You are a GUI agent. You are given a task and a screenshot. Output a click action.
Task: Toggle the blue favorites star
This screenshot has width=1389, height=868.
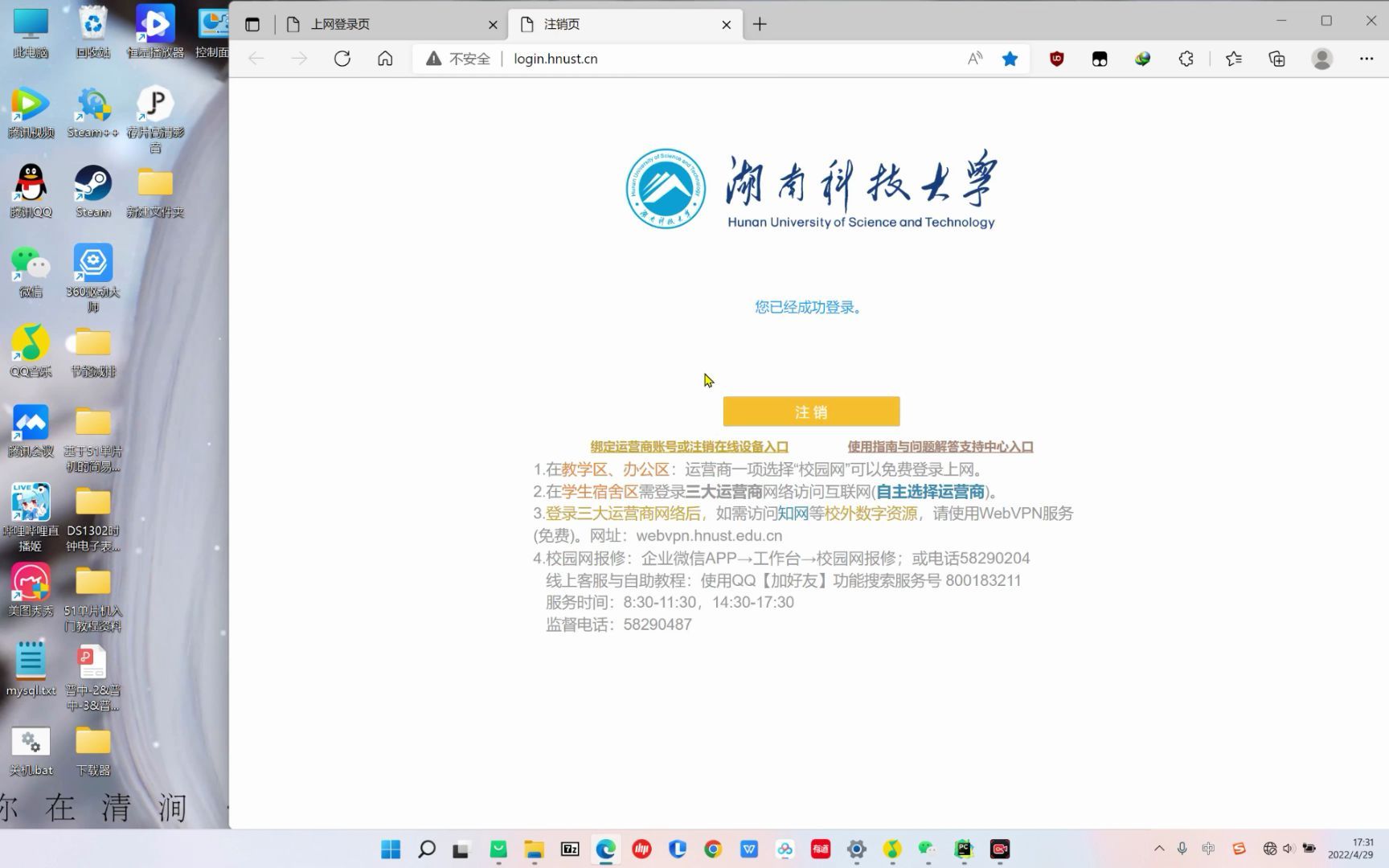pos(1010,59)
